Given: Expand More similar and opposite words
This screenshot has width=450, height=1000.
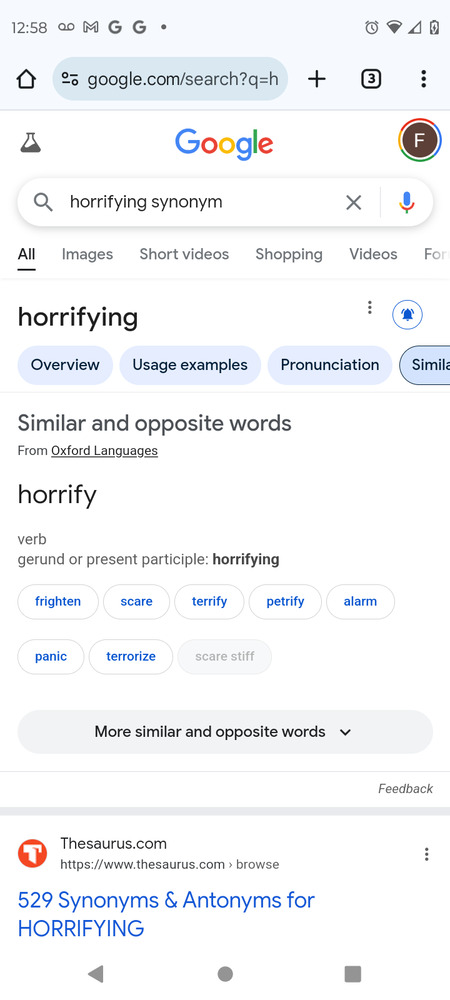Looking at the screenshot, I should click(x=225, y=732).
